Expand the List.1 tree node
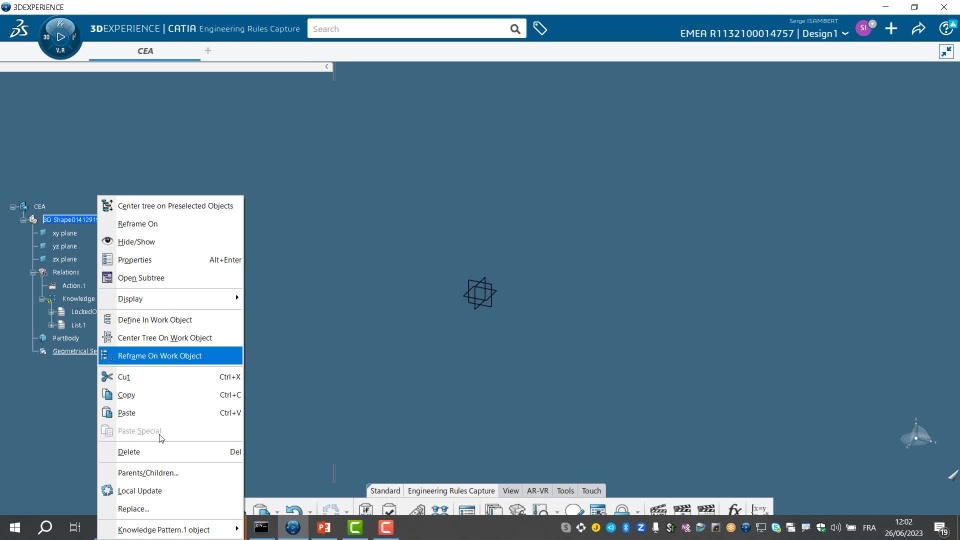Screen dimensions: 960x540 coord(52,325)
